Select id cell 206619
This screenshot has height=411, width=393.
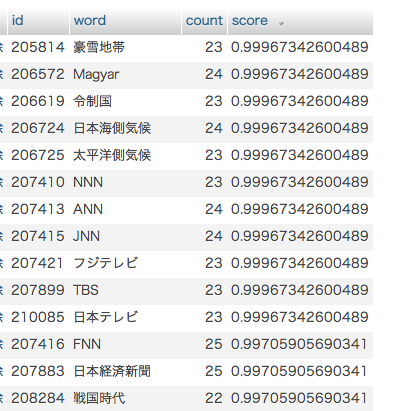point(38,101)
